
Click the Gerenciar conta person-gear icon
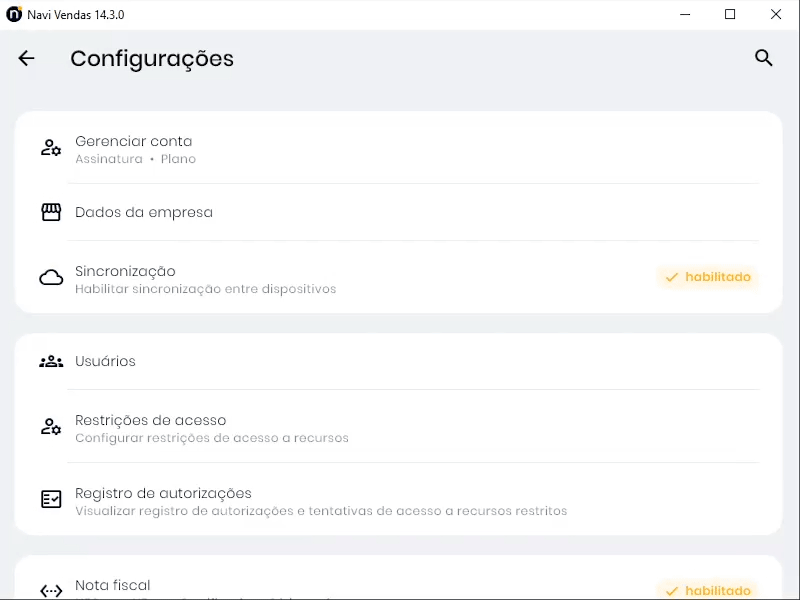(51, 148)
